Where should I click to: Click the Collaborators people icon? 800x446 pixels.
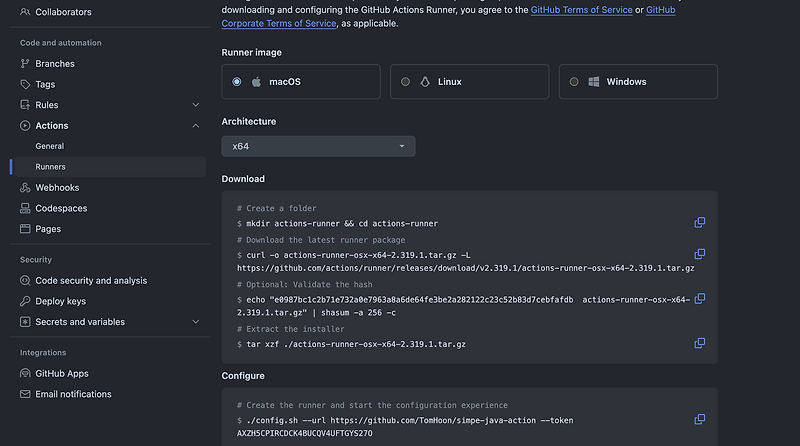[25, 12]
